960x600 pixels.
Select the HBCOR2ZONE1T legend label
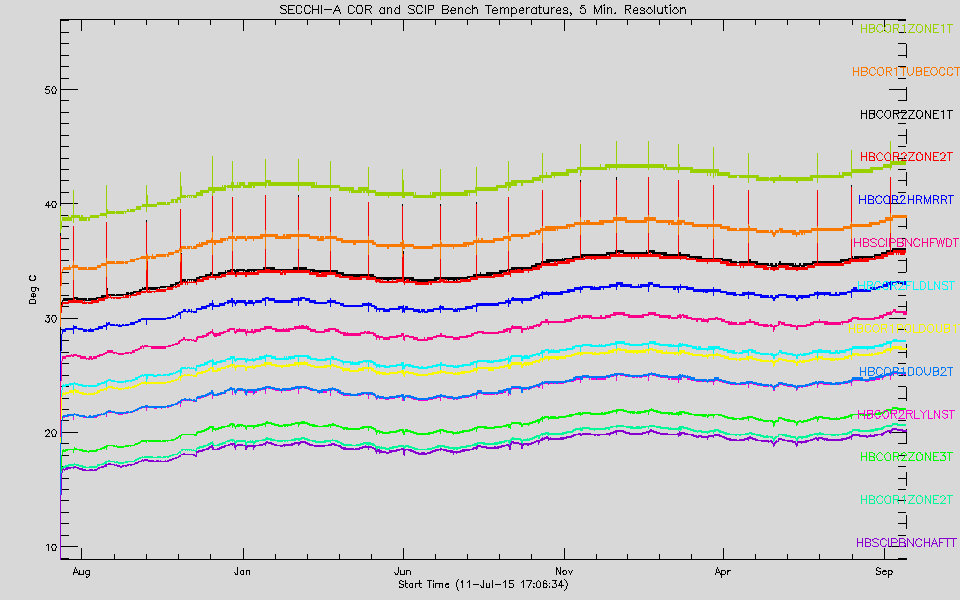click(x=906, y=114)
